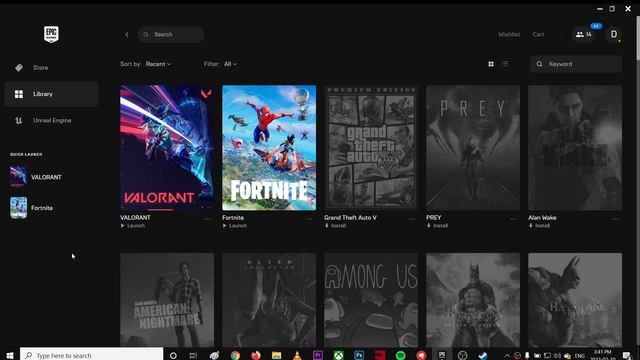
Task: Click the top Search field
Action: (x=171, y=35)
